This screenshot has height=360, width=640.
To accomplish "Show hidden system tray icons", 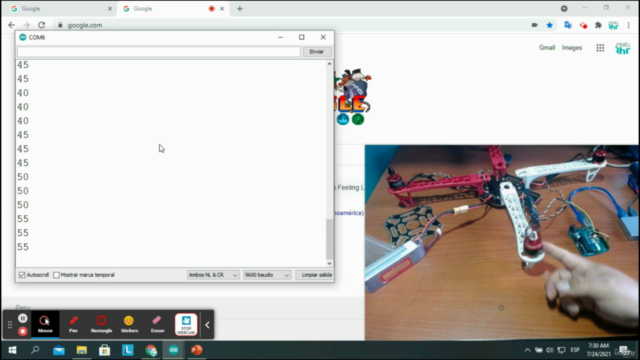I will coord(527,350).
